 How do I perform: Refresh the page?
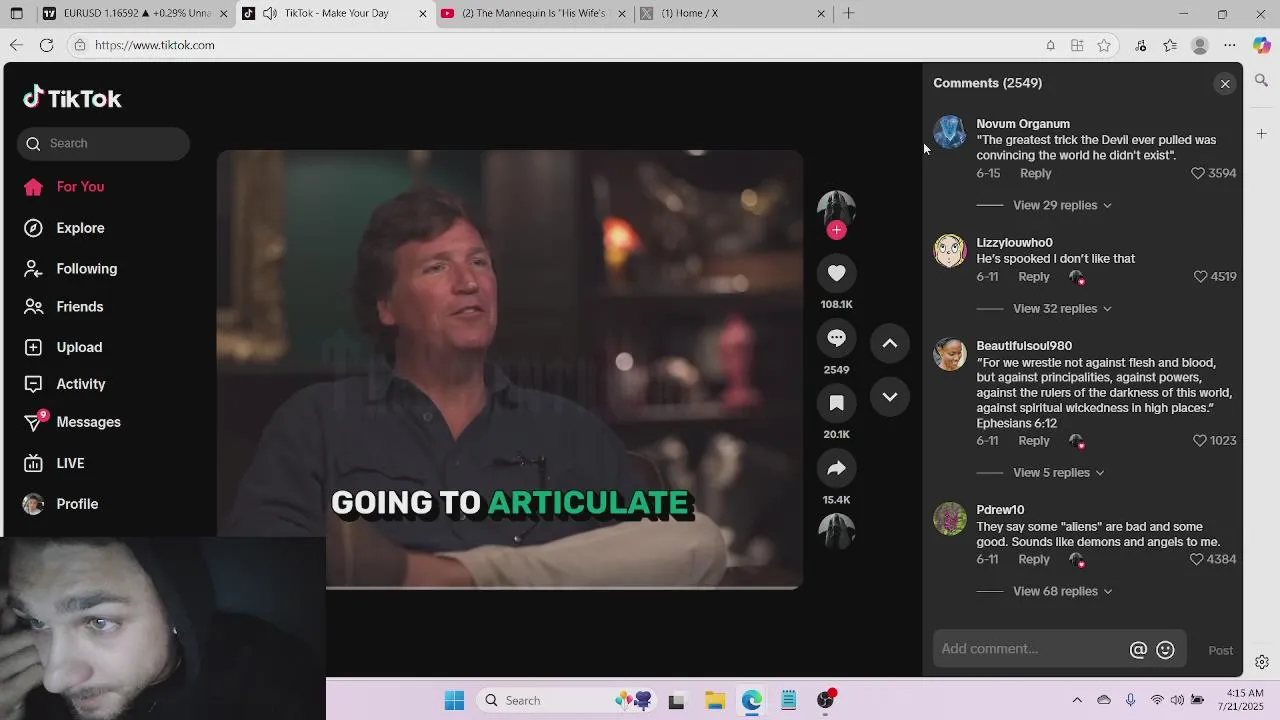pyautogui.click(x=46, y=45)
